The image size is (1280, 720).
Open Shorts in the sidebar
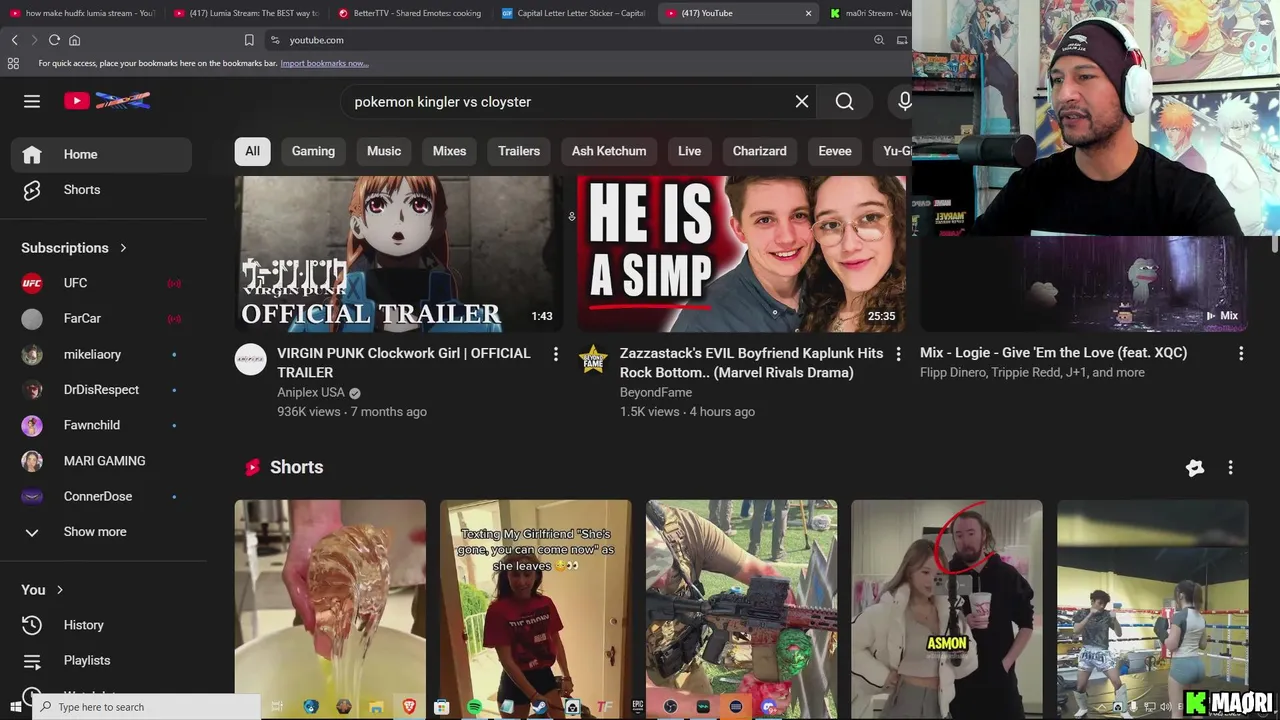pos(101,190)
